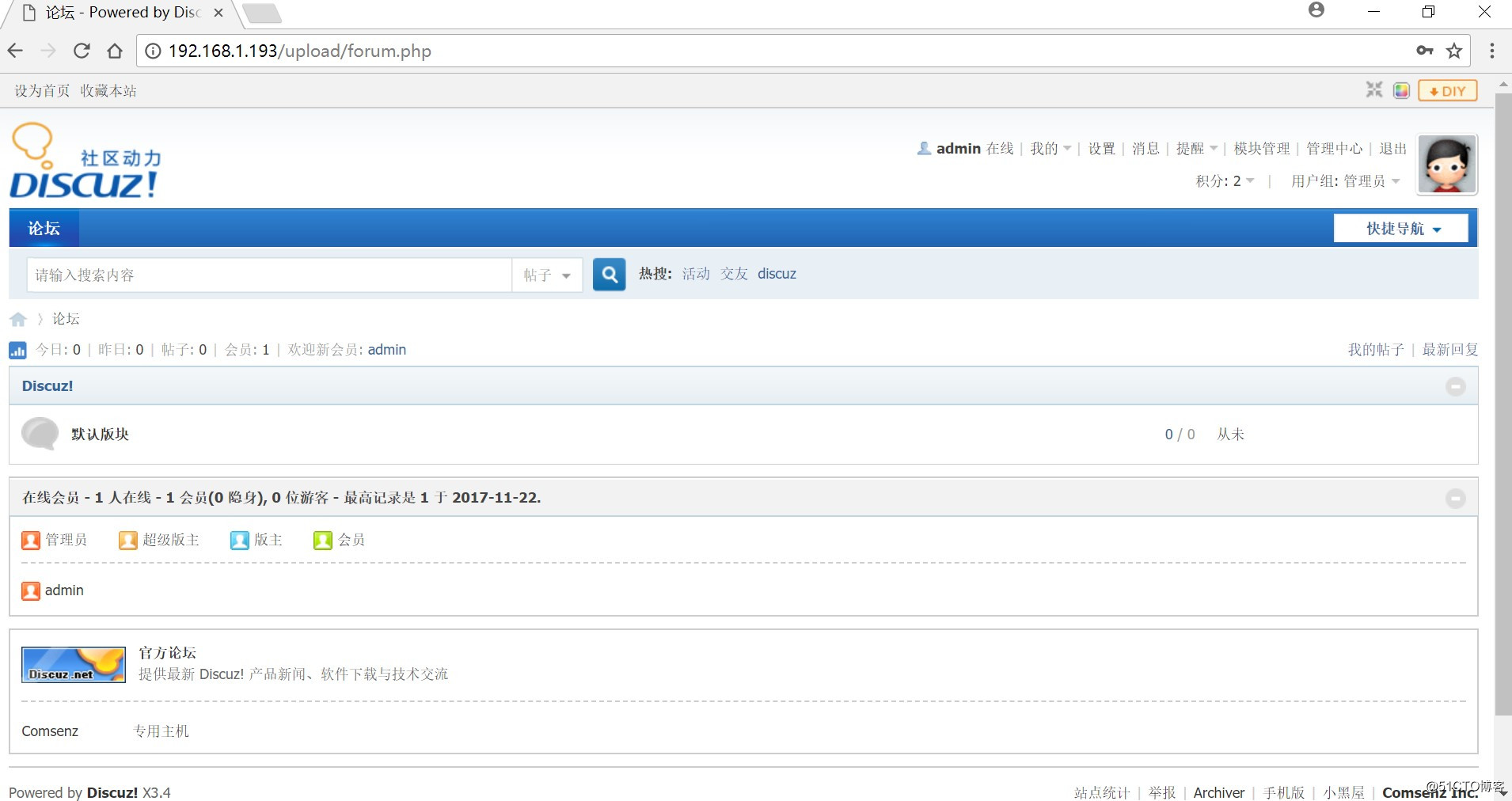Viewport: 1512px width, 801px height.
Task: Select the 论坛 navigation tab
Action: pos(44,229)
